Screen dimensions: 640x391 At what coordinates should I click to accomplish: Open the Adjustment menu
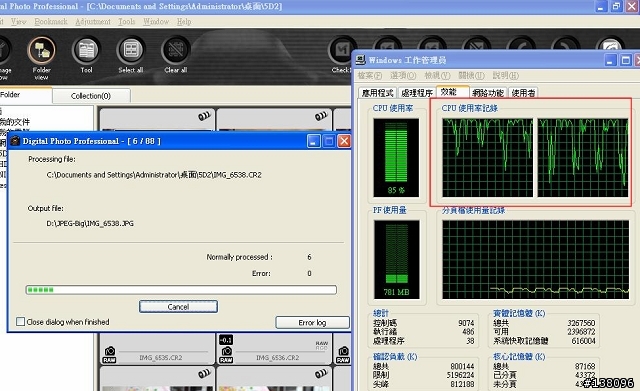(x=93, y=22)
